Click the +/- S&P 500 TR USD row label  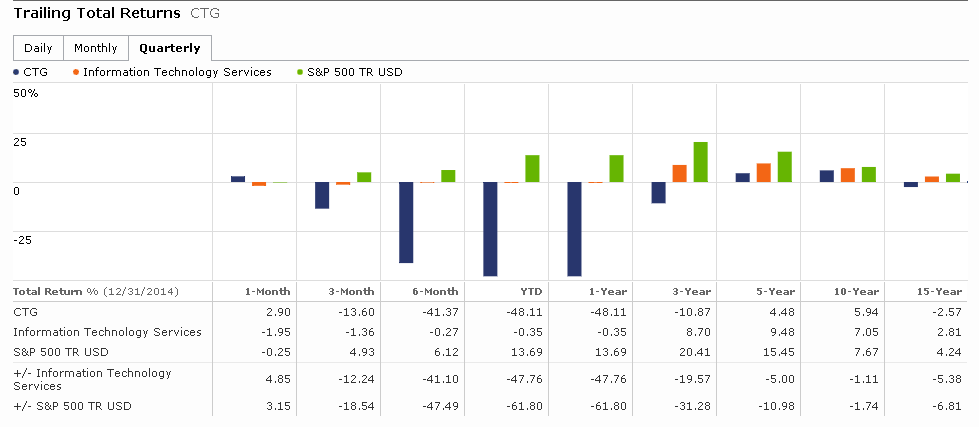[71, 405]
